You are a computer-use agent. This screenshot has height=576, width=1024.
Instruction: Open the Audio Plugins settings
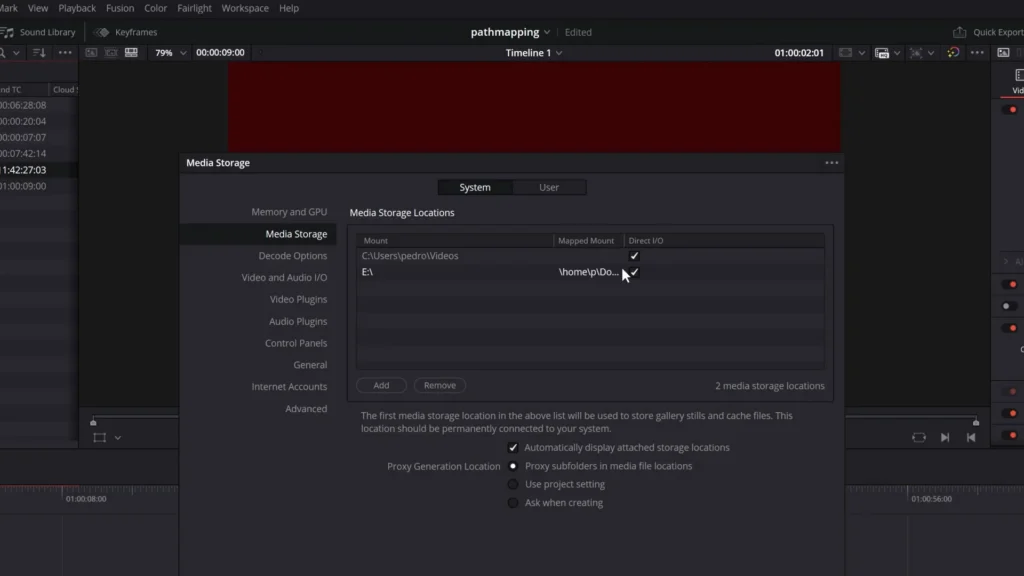[298, 321]
